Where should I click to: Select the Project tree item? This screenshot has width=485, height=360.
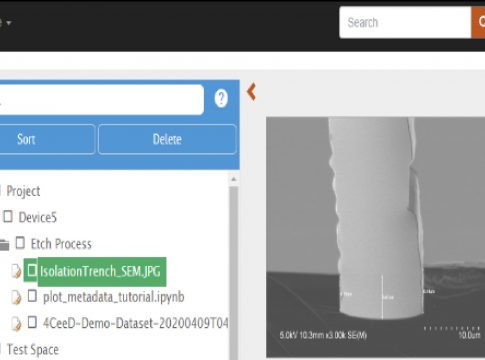point(23,191)
